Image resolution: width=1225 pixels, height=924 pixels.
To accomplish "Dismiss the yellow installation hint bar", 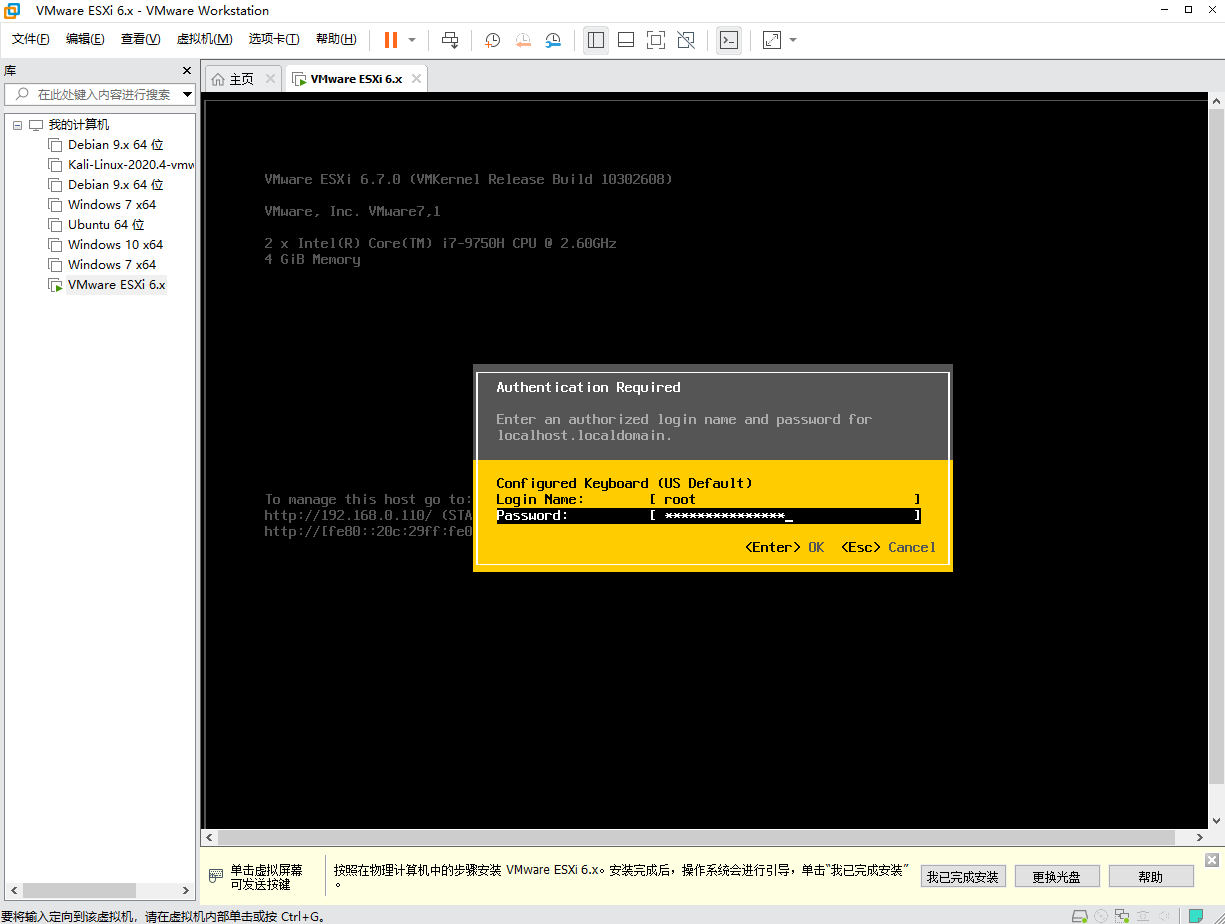I will click(1212, 860).
